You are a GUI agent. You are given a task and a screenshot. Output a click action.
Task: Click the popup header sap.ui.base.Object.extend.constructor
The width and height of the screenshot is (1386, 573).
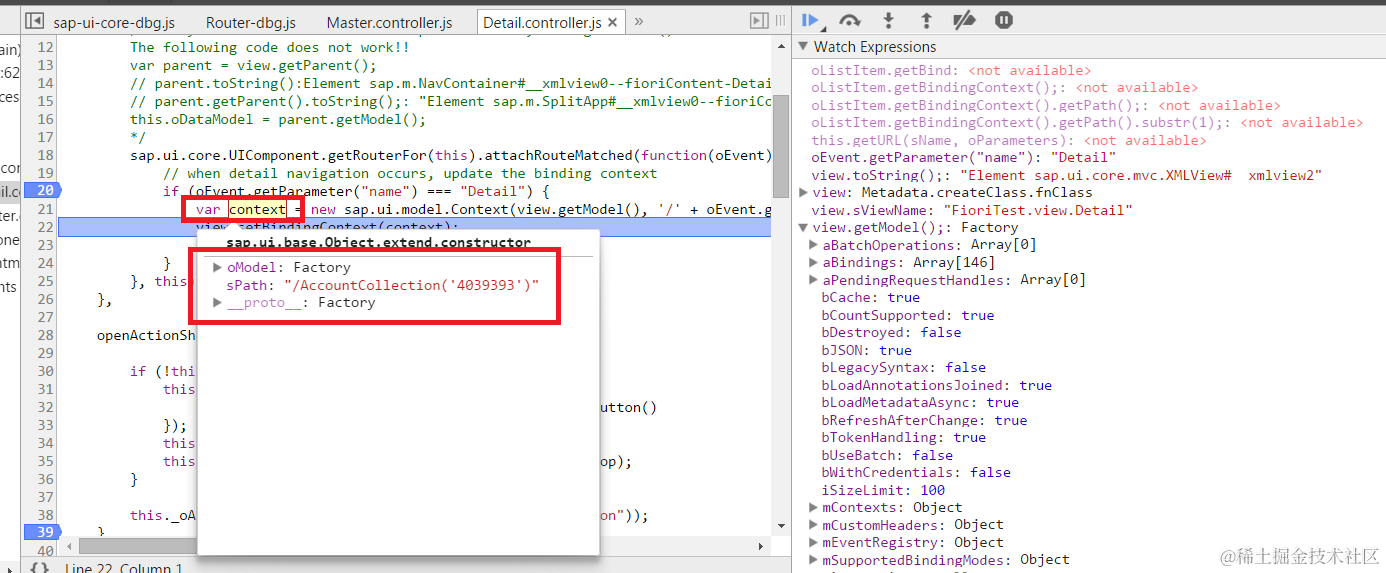click(378, 243)
